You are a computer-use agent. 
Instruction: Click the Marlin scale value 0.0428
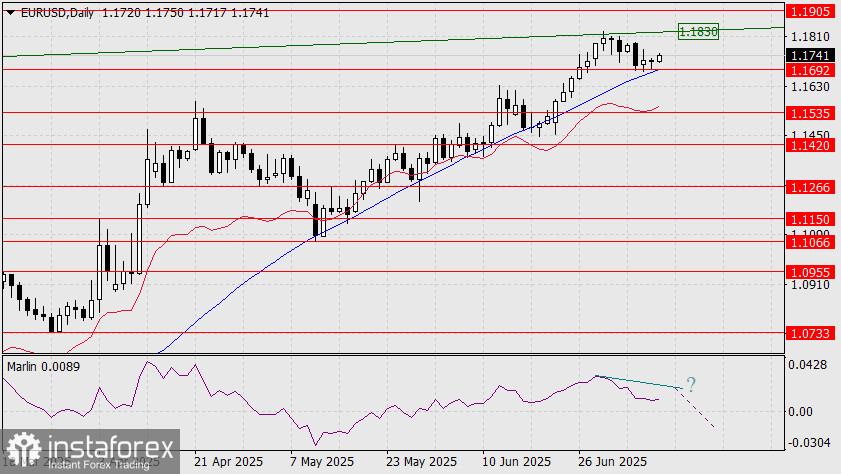(808, 365)
